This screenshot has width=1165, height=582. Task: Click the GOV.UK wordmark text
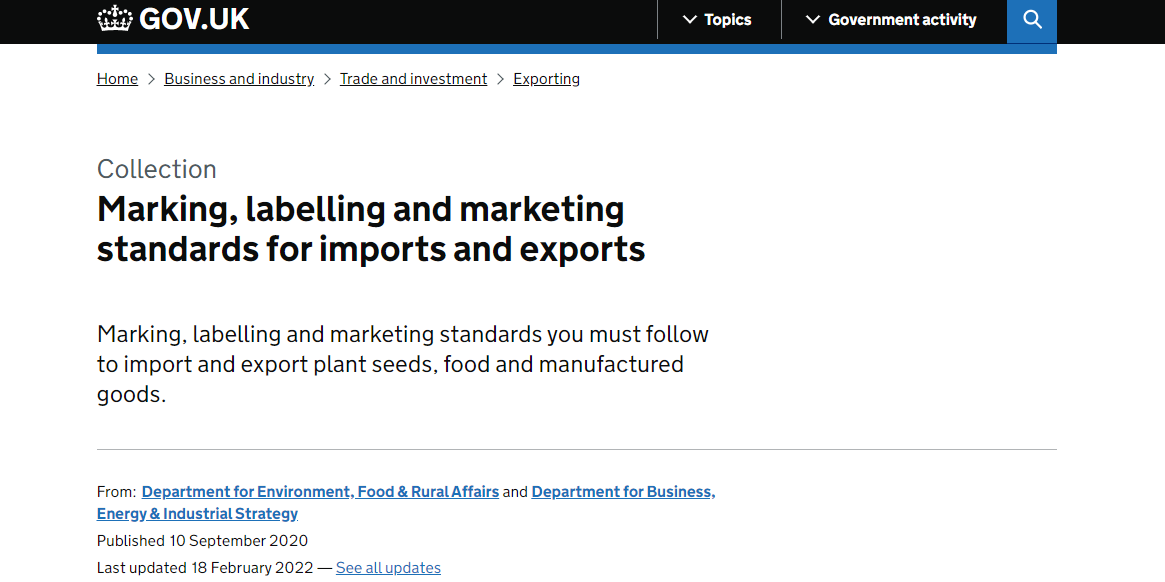click(x=194, y=19)
